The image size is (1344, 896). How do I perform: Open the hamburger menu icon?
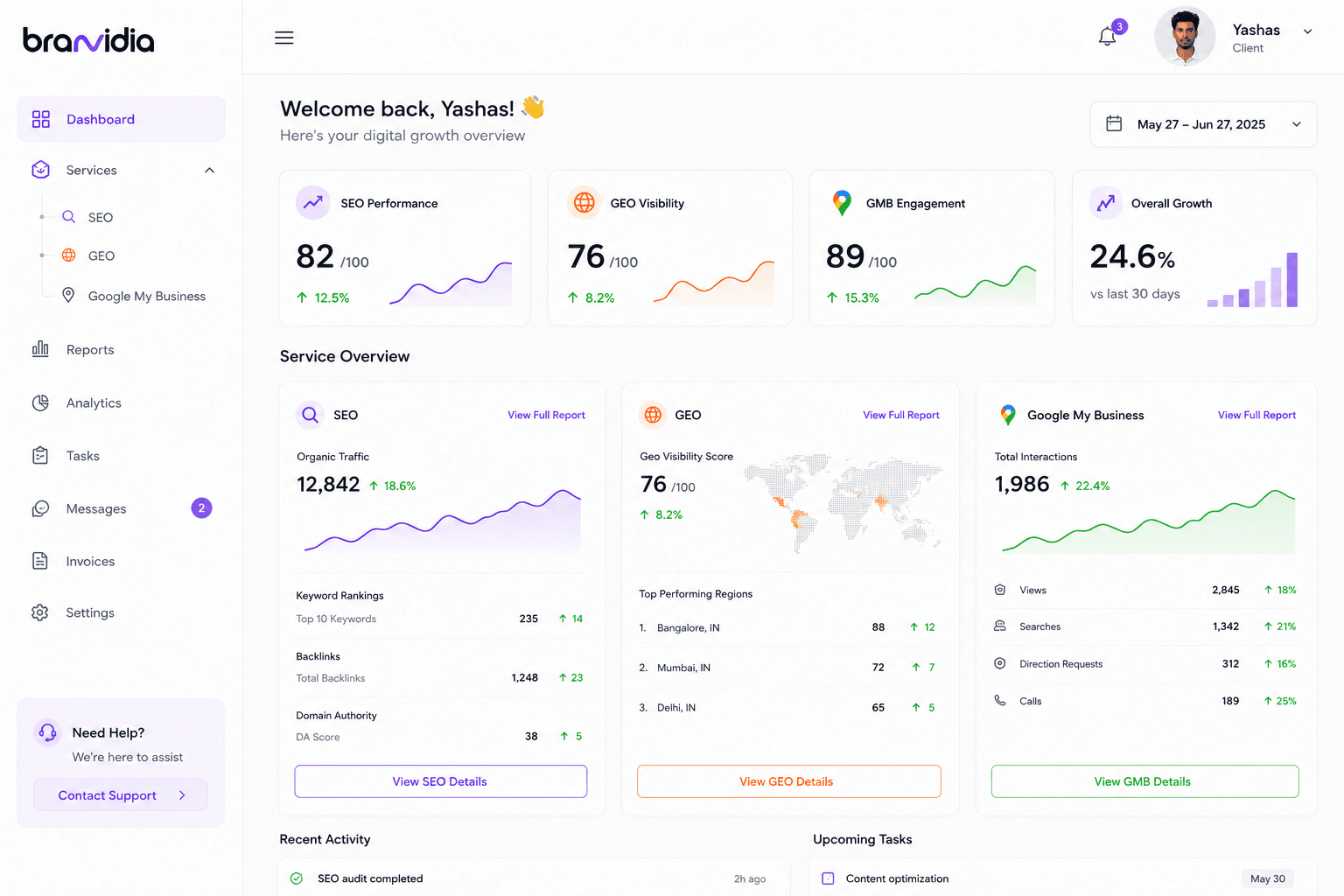coord(283,38)
